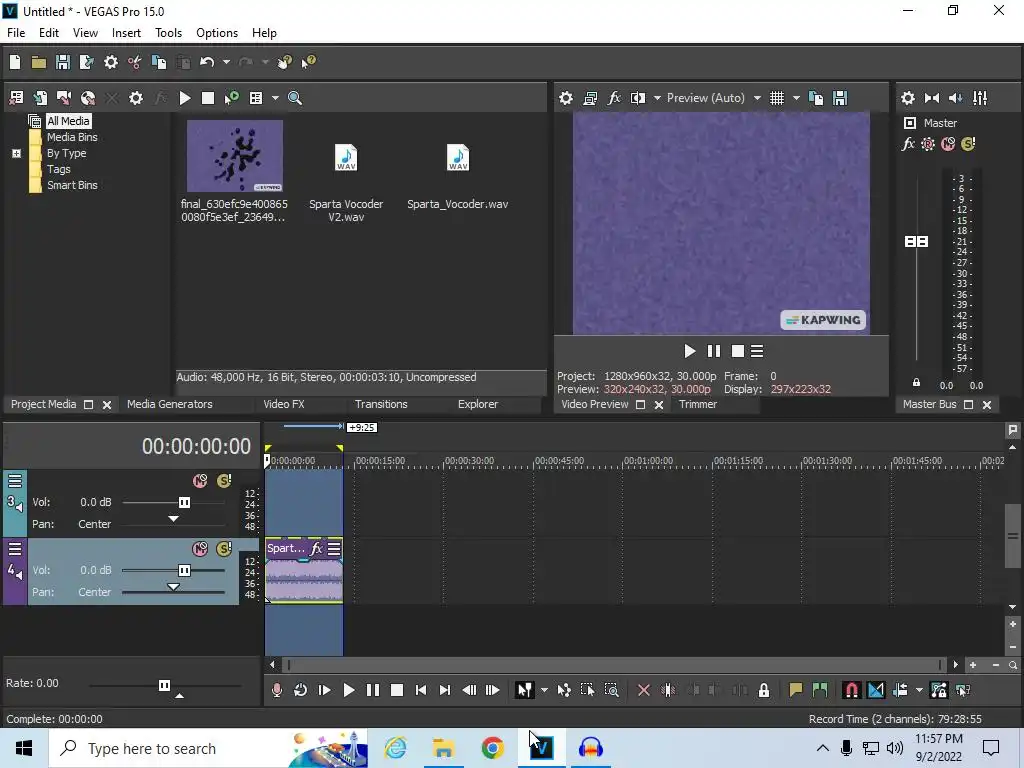Open a project with the folder icon

coord(39,62)
